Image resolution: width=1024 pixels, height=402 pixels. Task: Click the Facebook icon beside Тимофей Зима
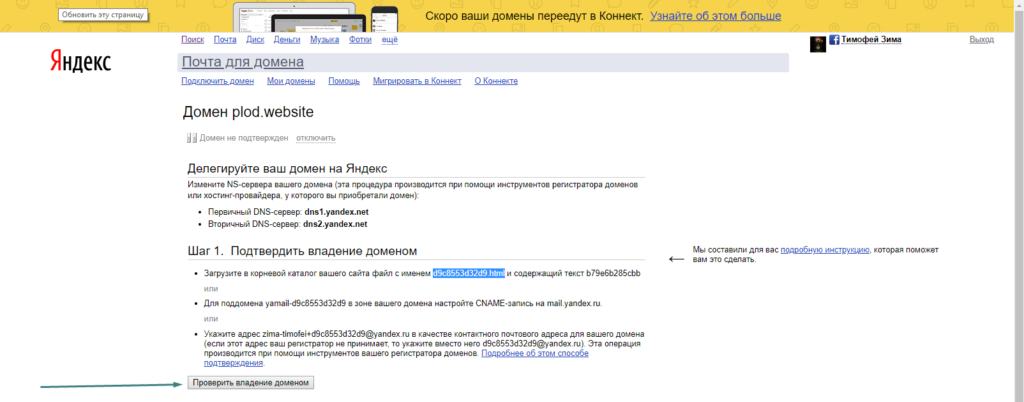coord(834,40)
